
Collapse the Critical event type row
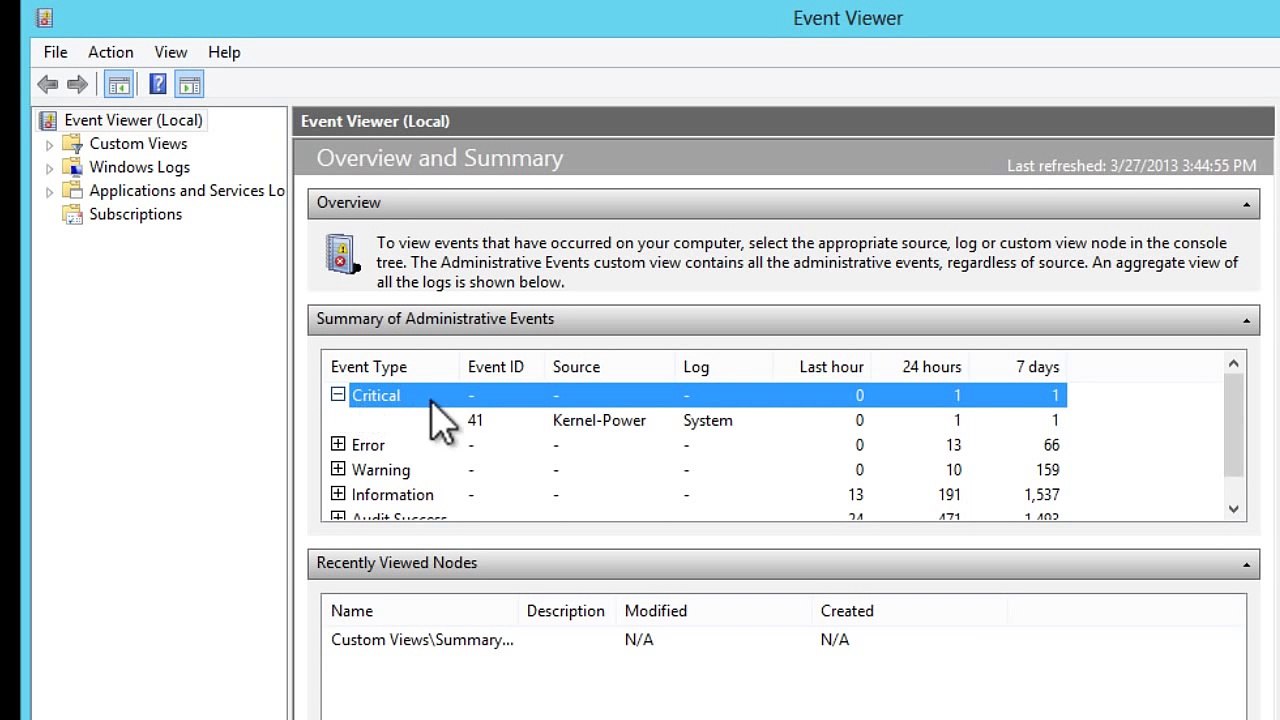pos(338,394)
